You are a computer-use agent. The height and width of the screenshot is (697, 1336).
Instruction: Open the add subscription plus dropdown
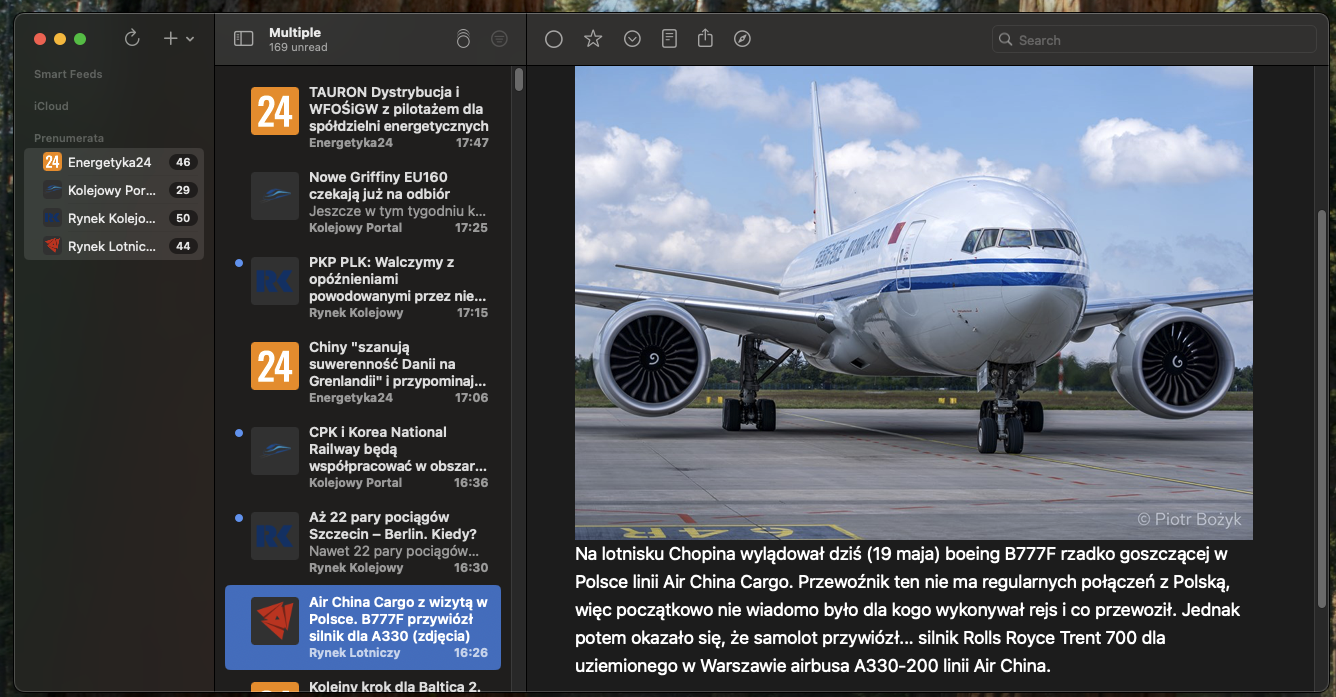tap(177, 39)
